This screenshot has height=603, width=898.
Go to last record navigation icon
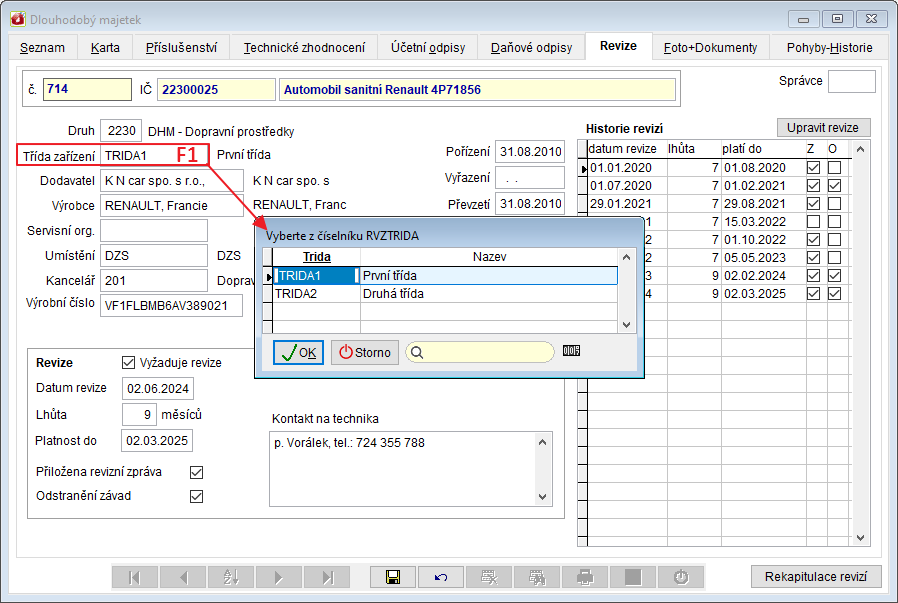click(327, 577)
